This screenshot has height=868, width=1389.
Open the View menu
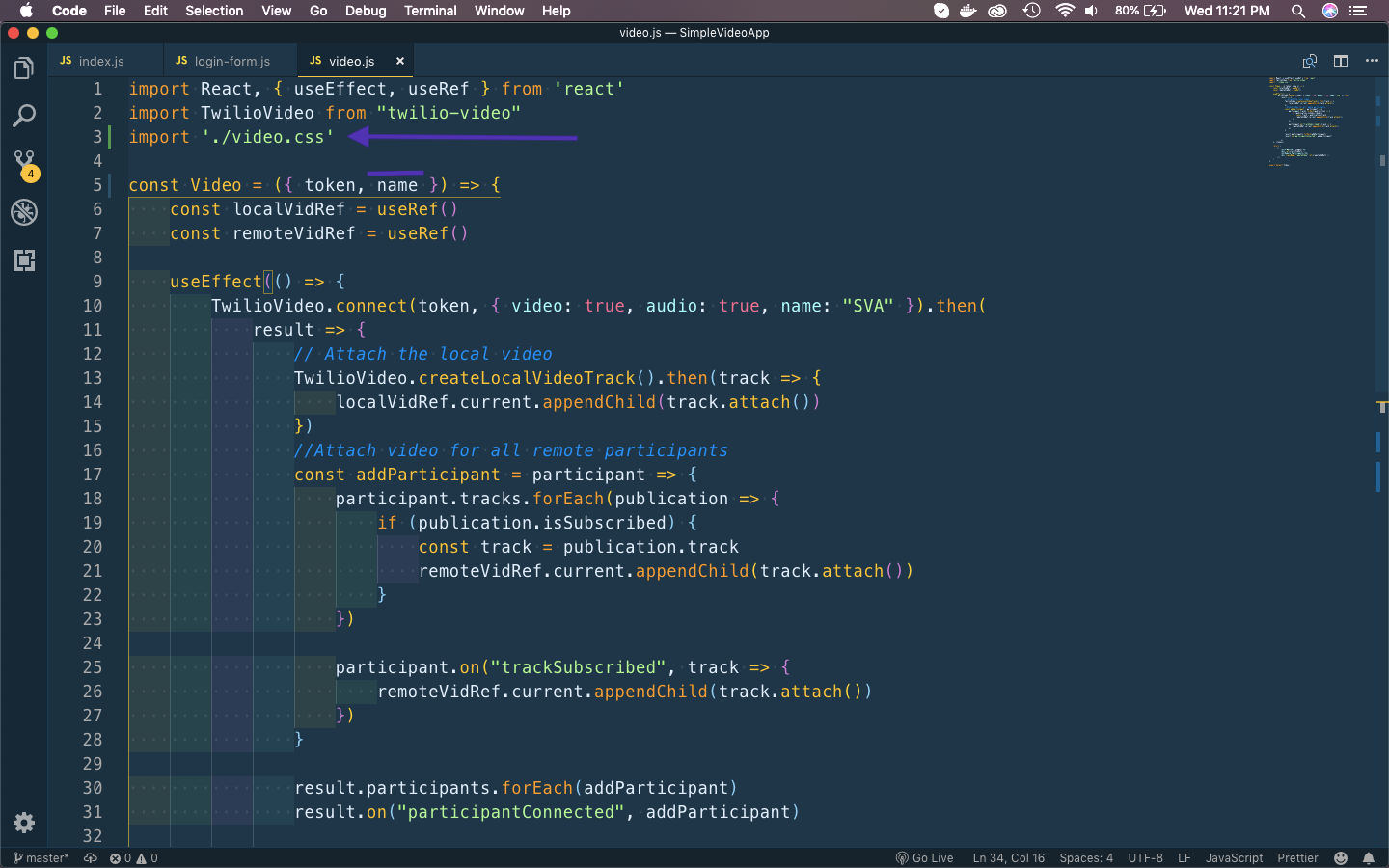tap(276, 11)
